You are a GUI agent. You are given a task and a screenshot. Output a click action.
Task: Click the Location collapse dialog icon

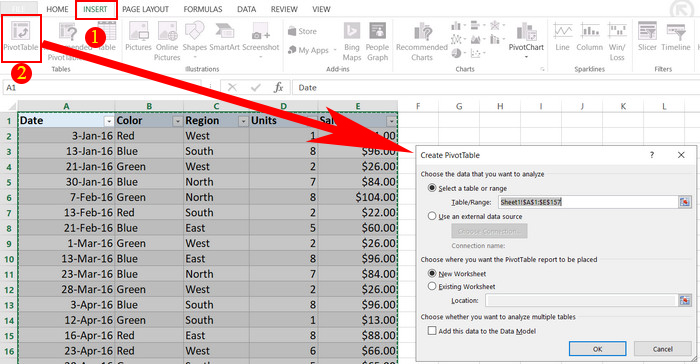click(684, 300)
